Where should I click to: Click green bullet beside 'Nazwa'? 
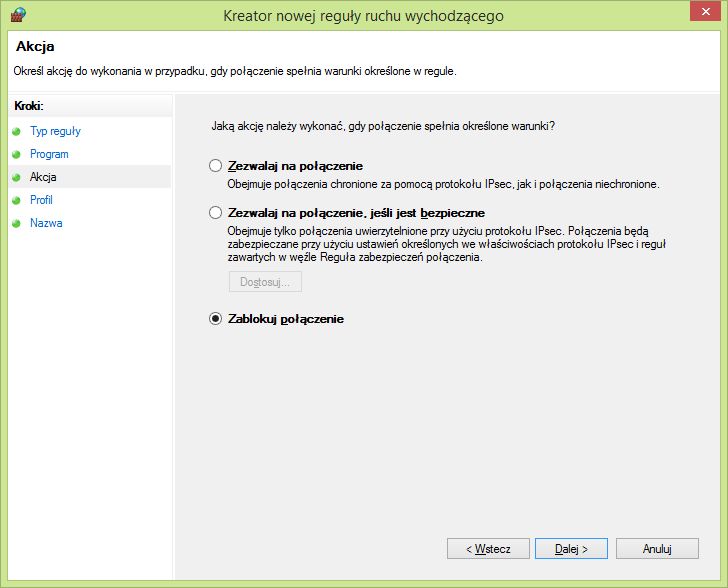[17, 223]
